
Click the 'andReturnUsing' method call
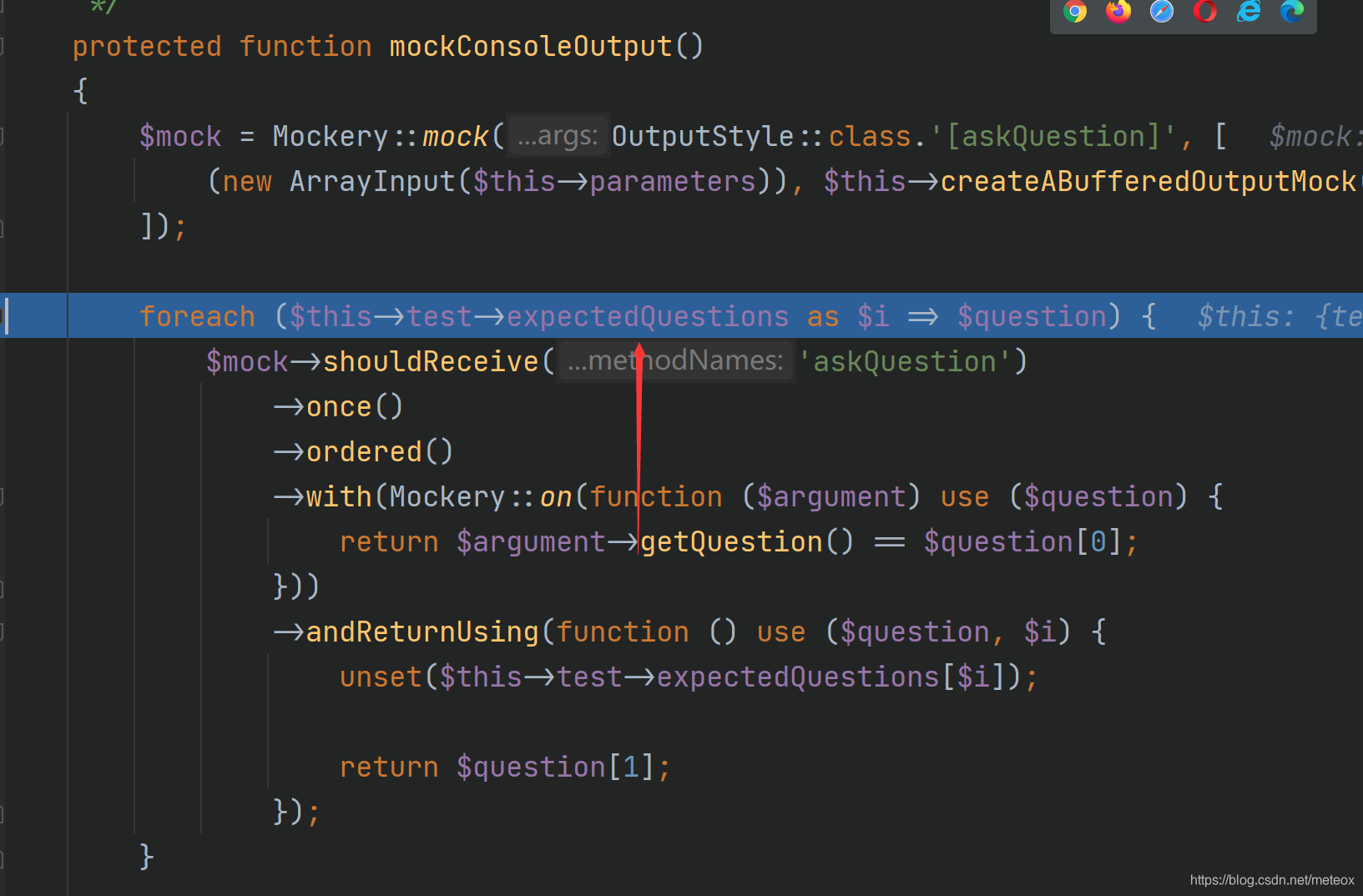[x=422, y=632]
